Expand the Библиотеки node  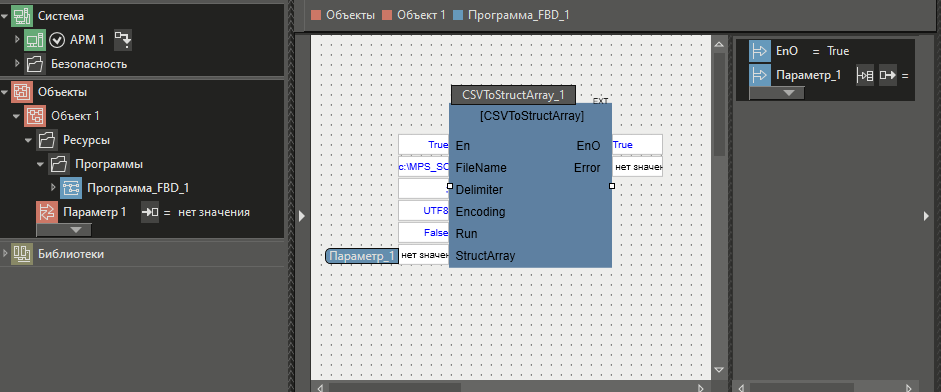[x=5, y=254]
